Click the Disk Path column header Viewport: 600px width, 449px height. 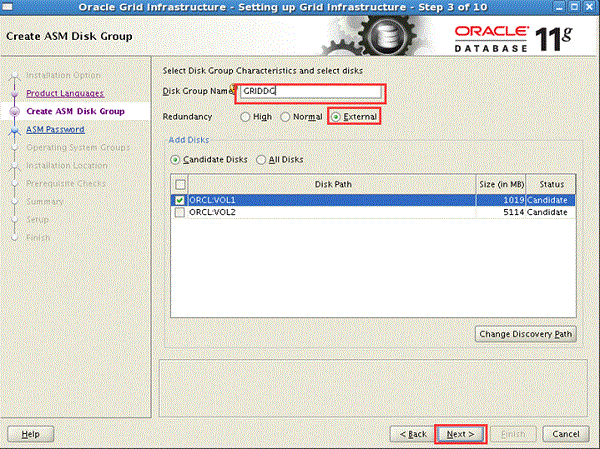332,184
